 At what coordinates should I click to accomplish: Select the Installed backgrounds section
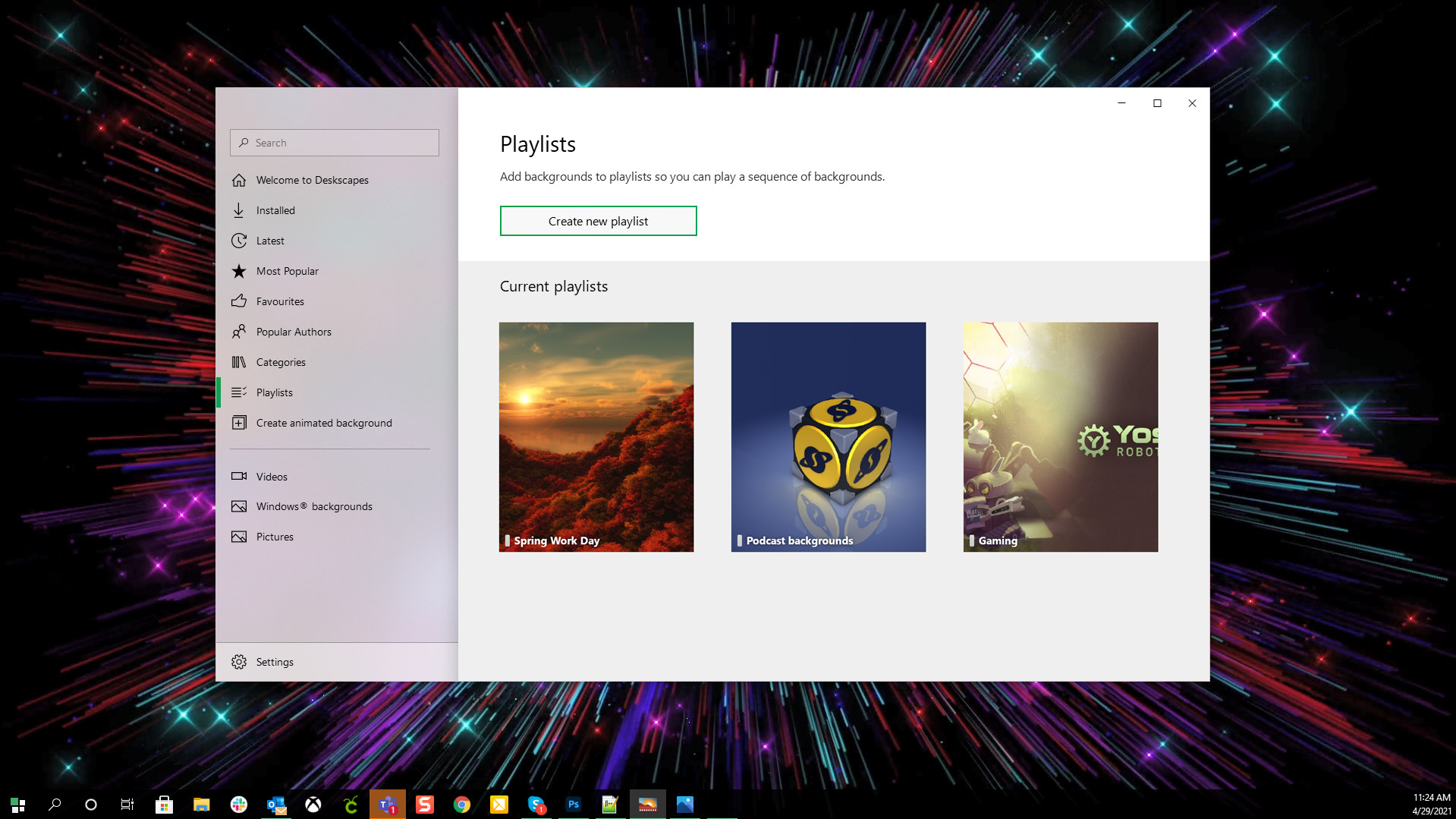[275, 210]
